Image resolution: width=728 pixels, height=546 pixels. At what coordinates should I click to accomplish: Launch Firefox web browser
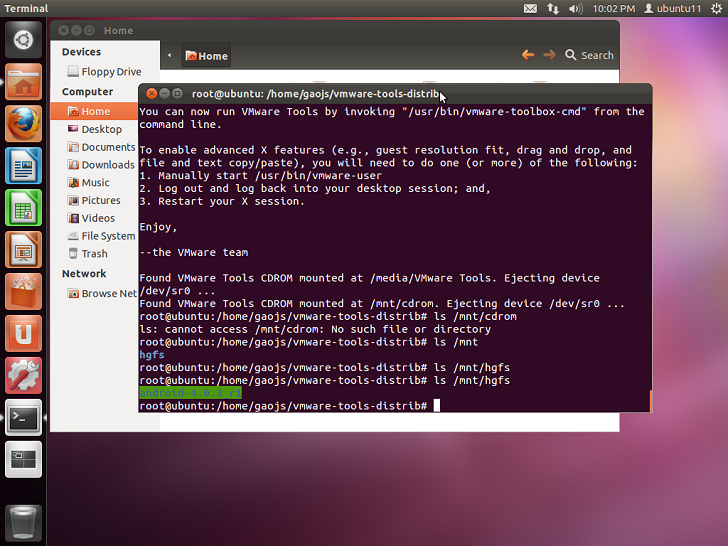[x=23, y=124]
